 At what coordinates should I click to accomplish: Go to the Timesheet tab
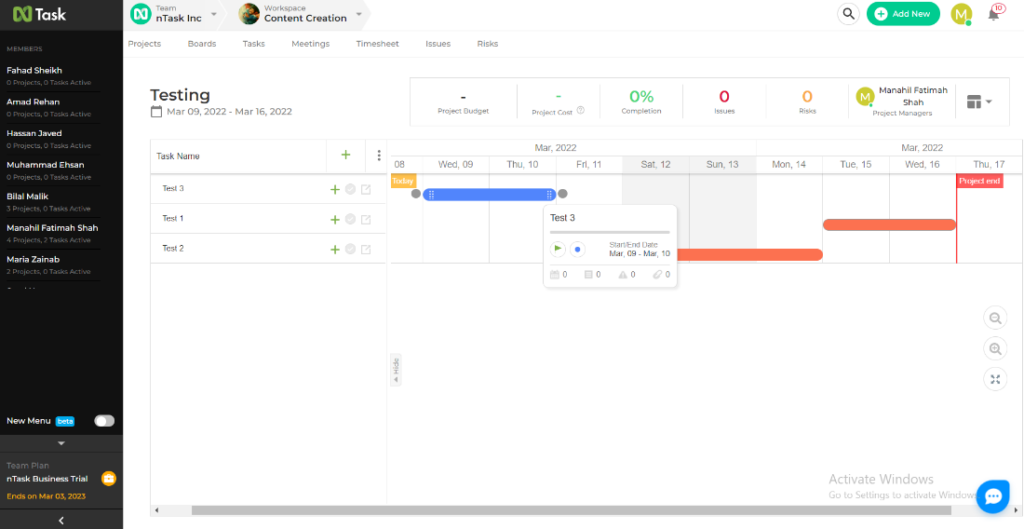pyautogui.click(x=377, y=44)
